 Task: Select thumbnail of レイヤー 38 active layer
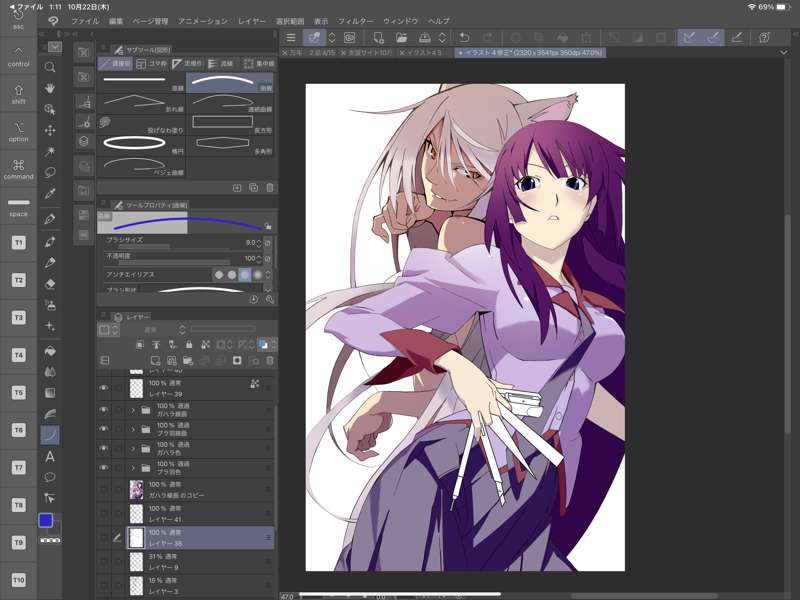pyautogui.click(x=136, y=538)
